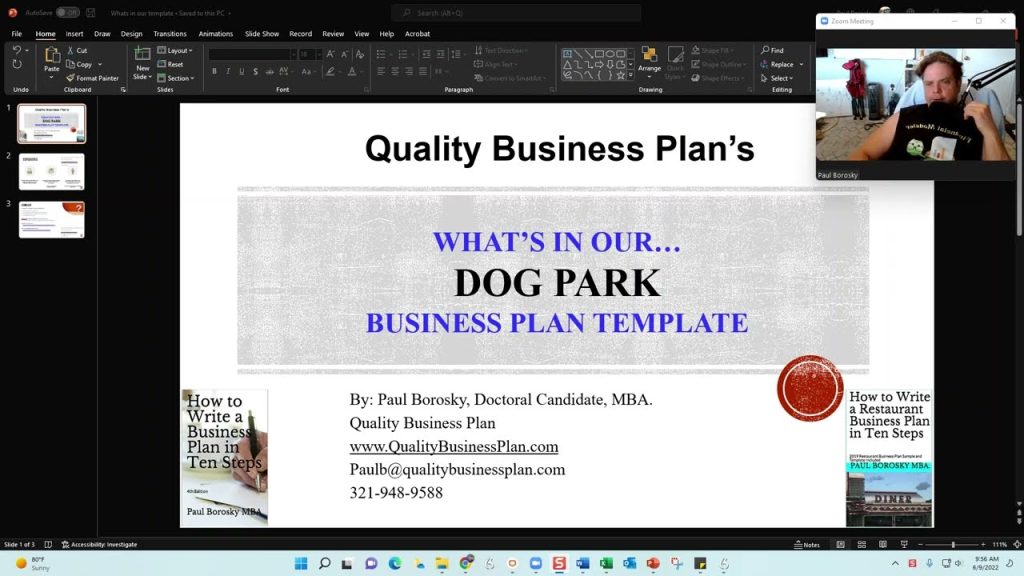
Task: Click Find in the Editing group
Action: click(x=773, y=50)
